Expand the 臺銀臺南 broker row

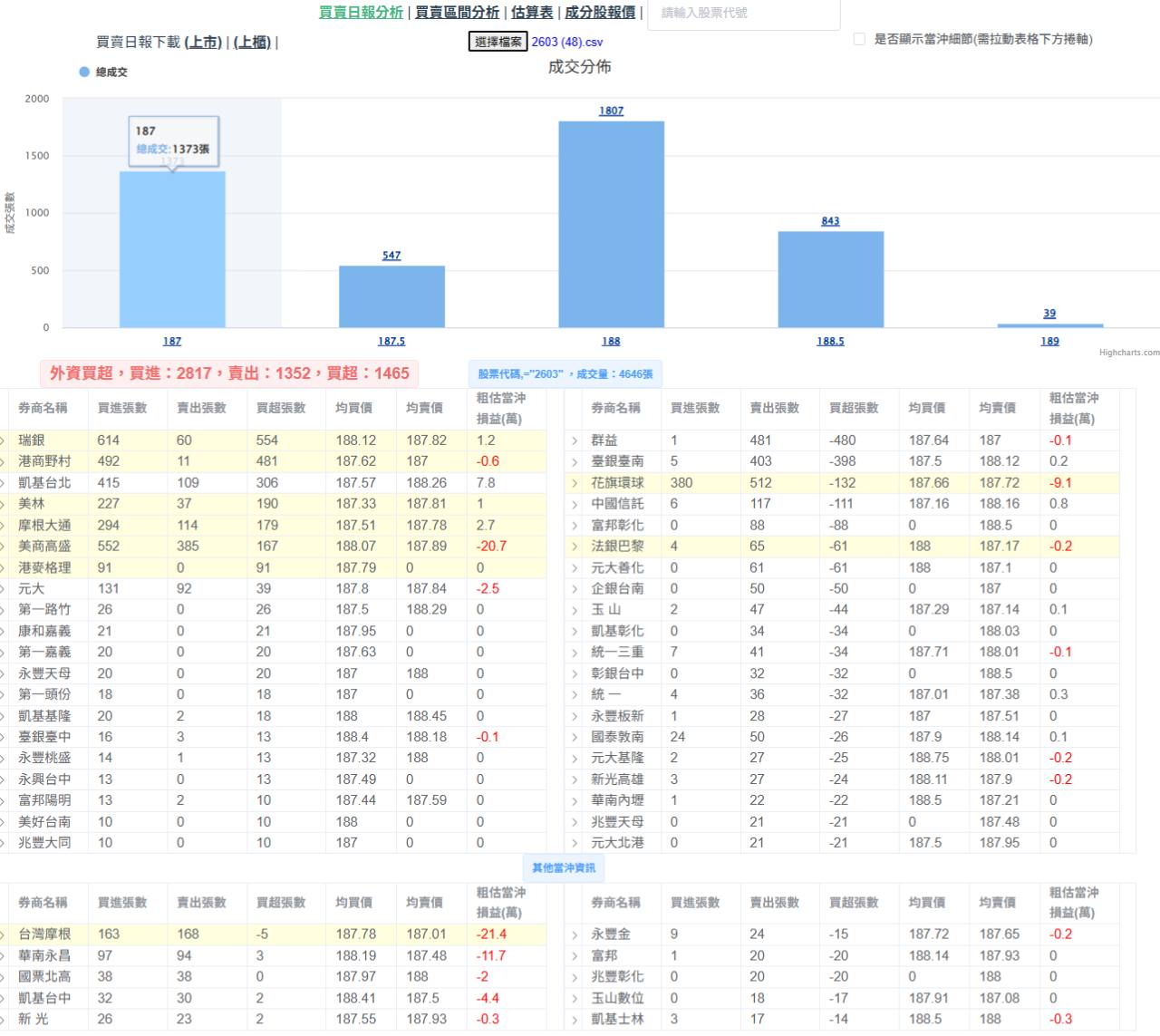(x=575, y=461)
